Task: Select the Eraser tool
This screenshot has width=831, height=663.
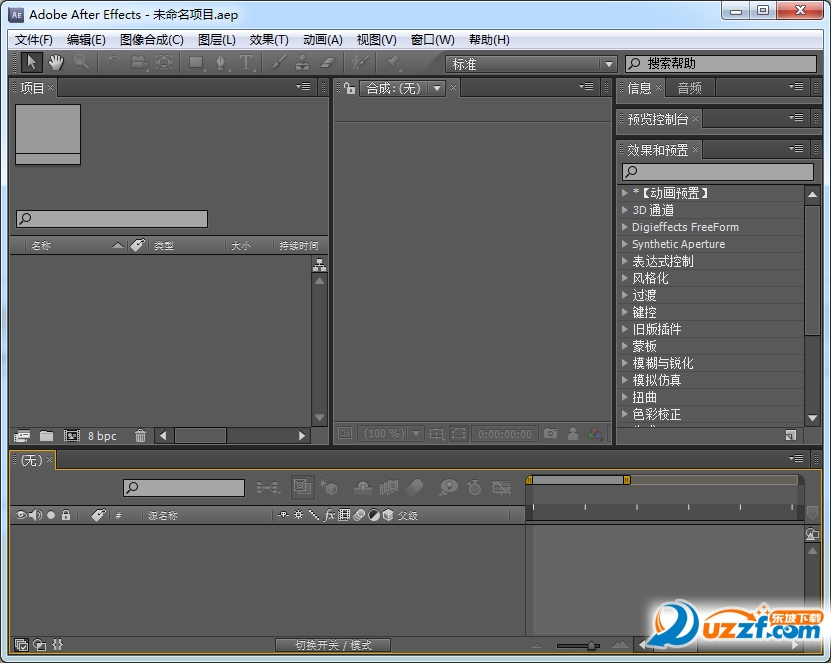Action: pos(329,63)
